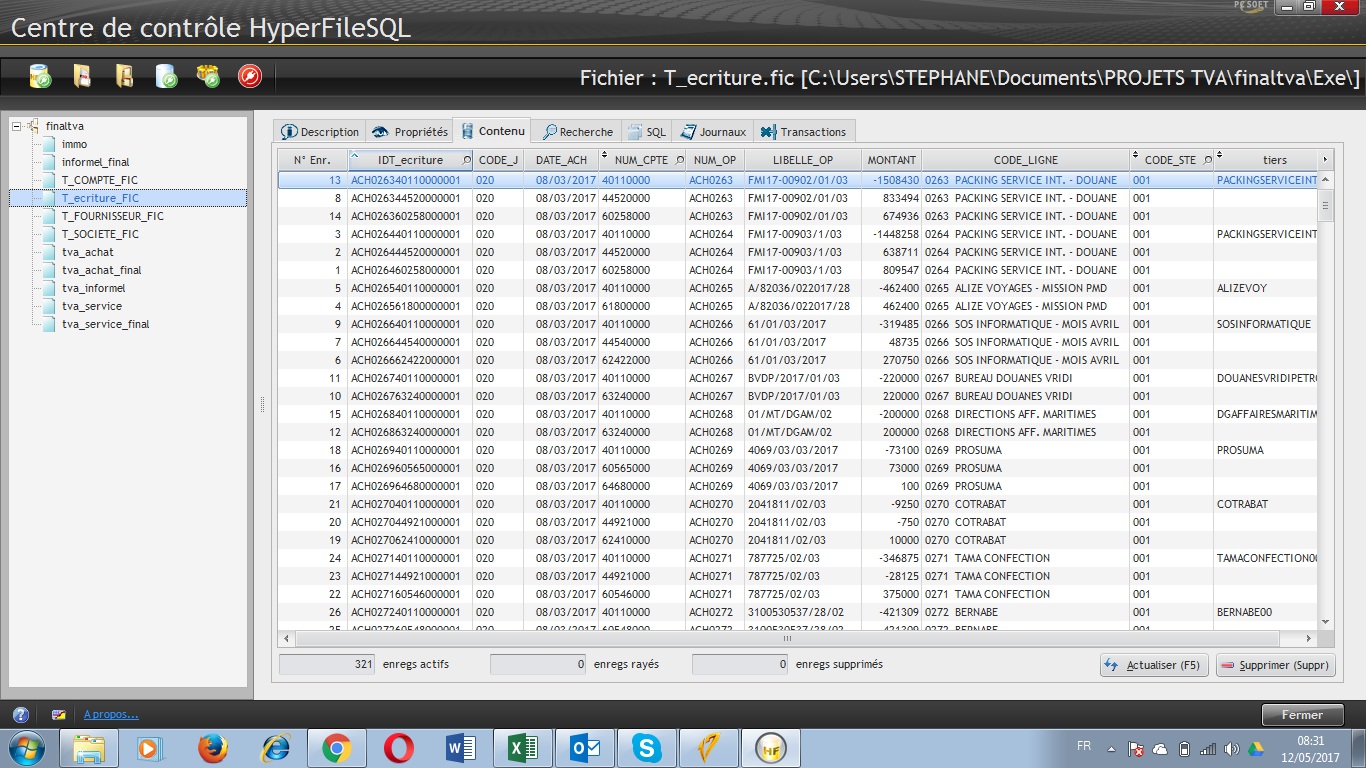The image size is (1366, 768).
Task: Open Excel from the taskbar
Action: click(x=522, y=747)
